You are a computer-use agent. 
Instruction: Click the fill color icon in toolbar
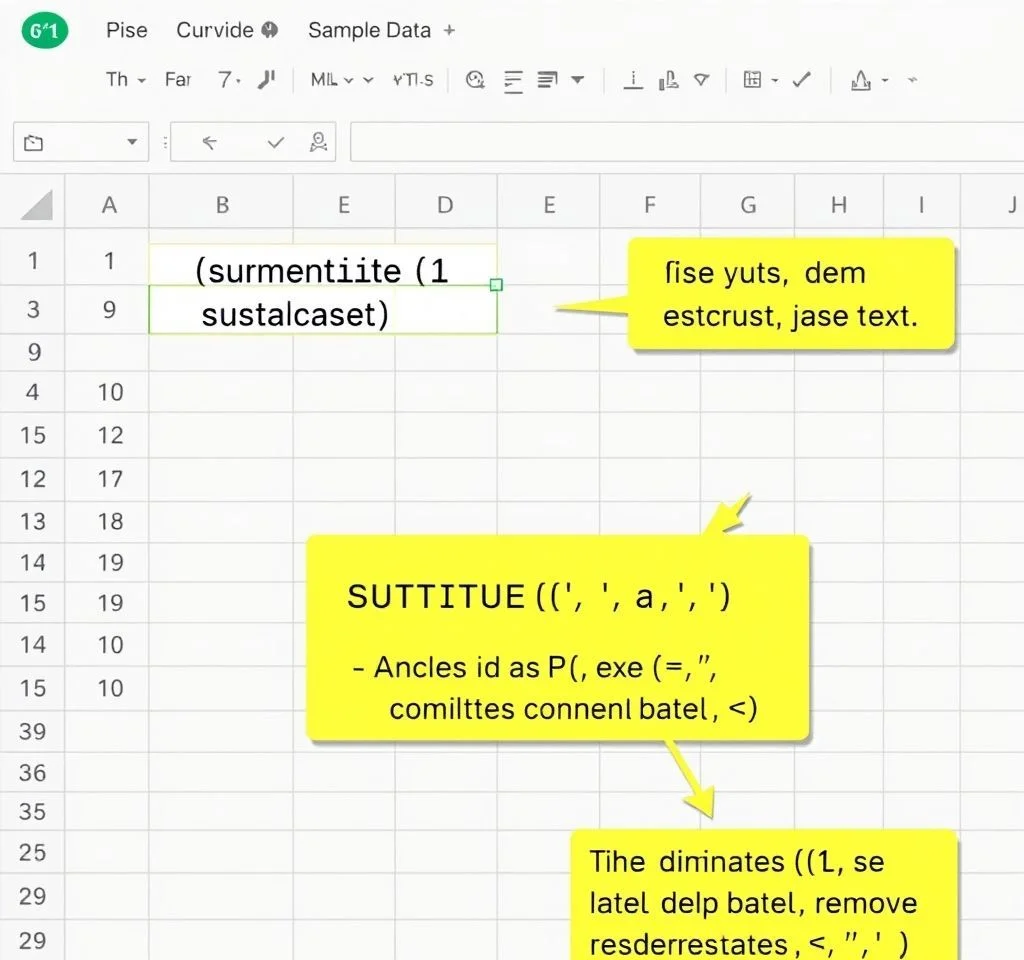point(860,80)
